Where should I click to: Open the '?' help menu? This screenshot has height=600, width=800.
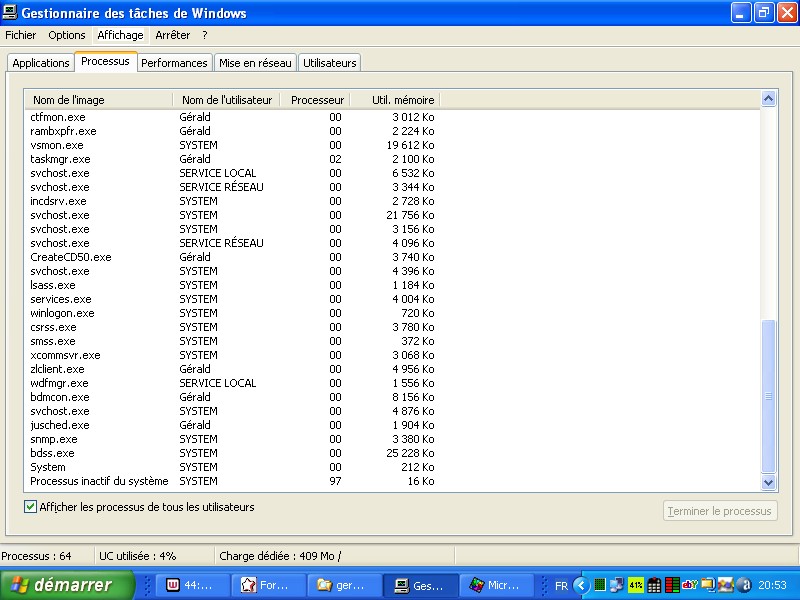[205, 35]
